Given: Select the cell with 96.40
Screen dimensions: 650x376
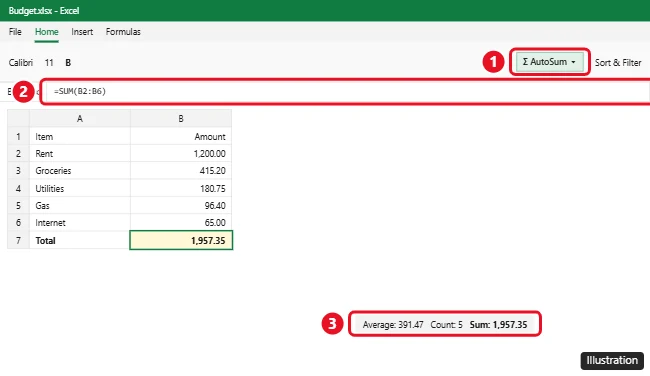Looking at the screenshot, I should click(181, 205).
